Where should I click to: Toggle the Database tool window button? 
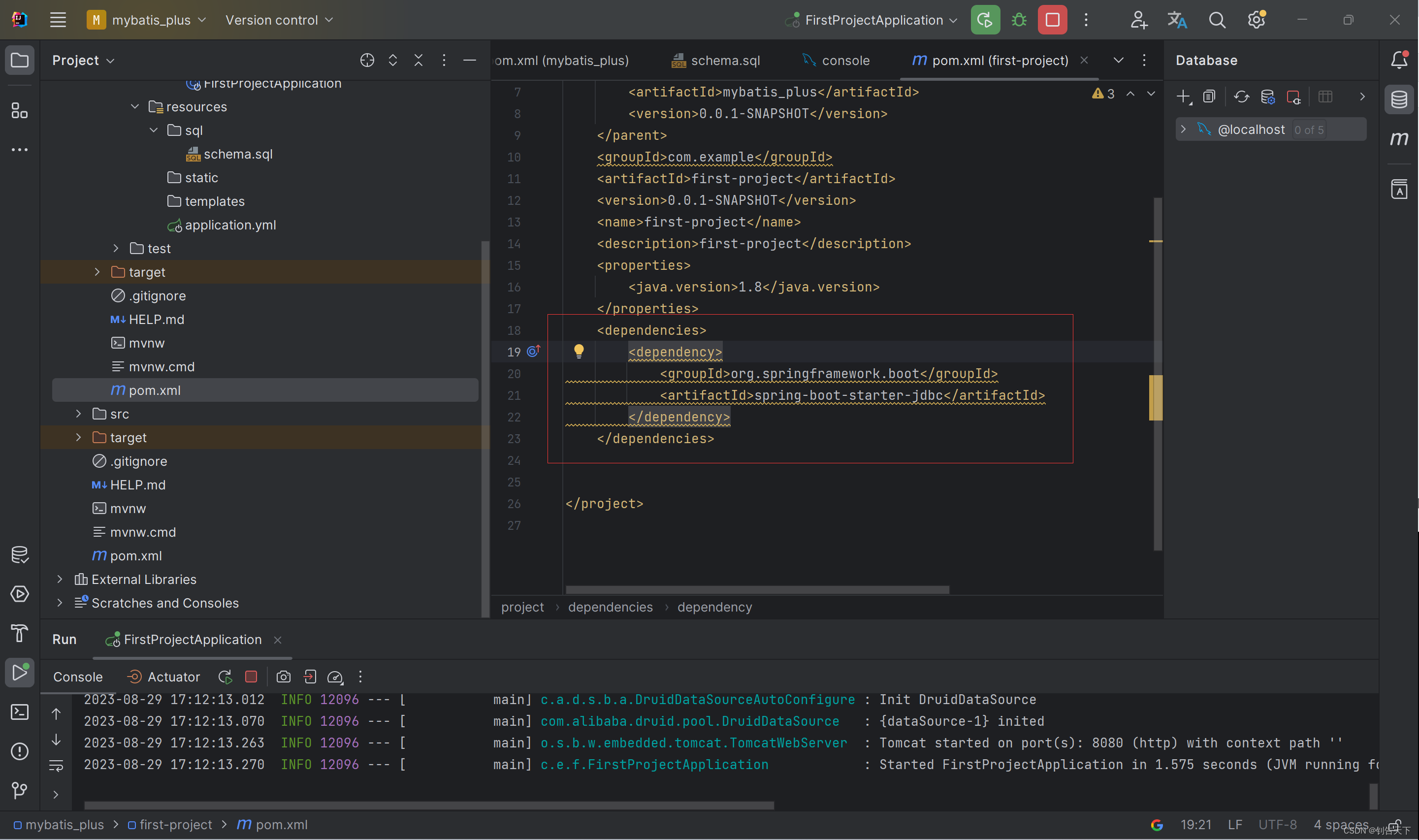pyautogui.click(x=1399, y=99)
